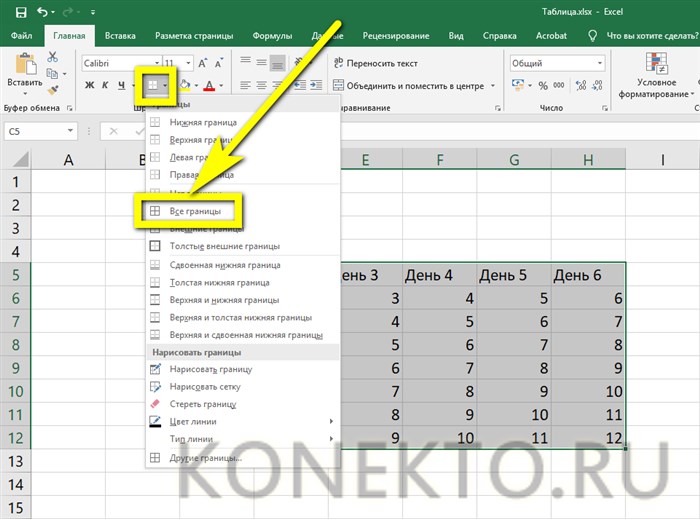Open the font size 11 dropdown

[x=188, y=63]
